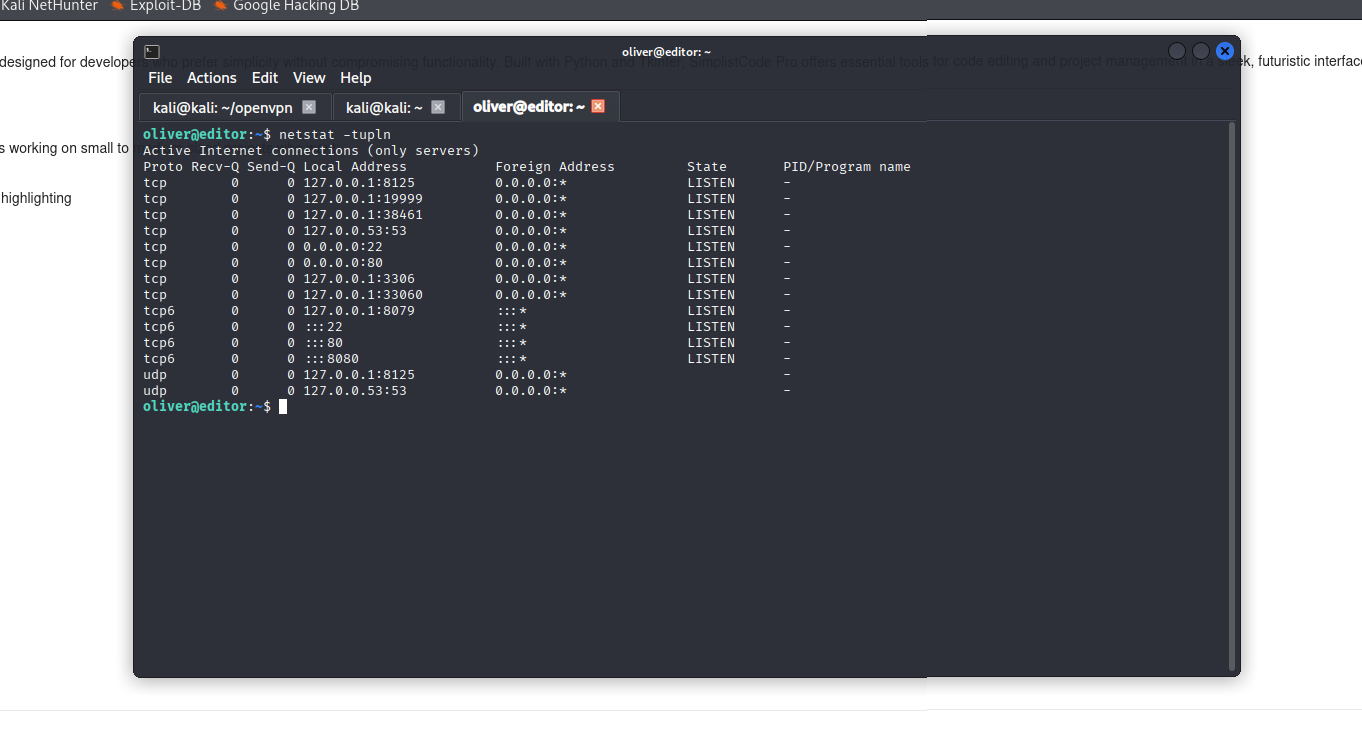
Task: Click the terminal prompt cursor on last line
Action: 283,407
